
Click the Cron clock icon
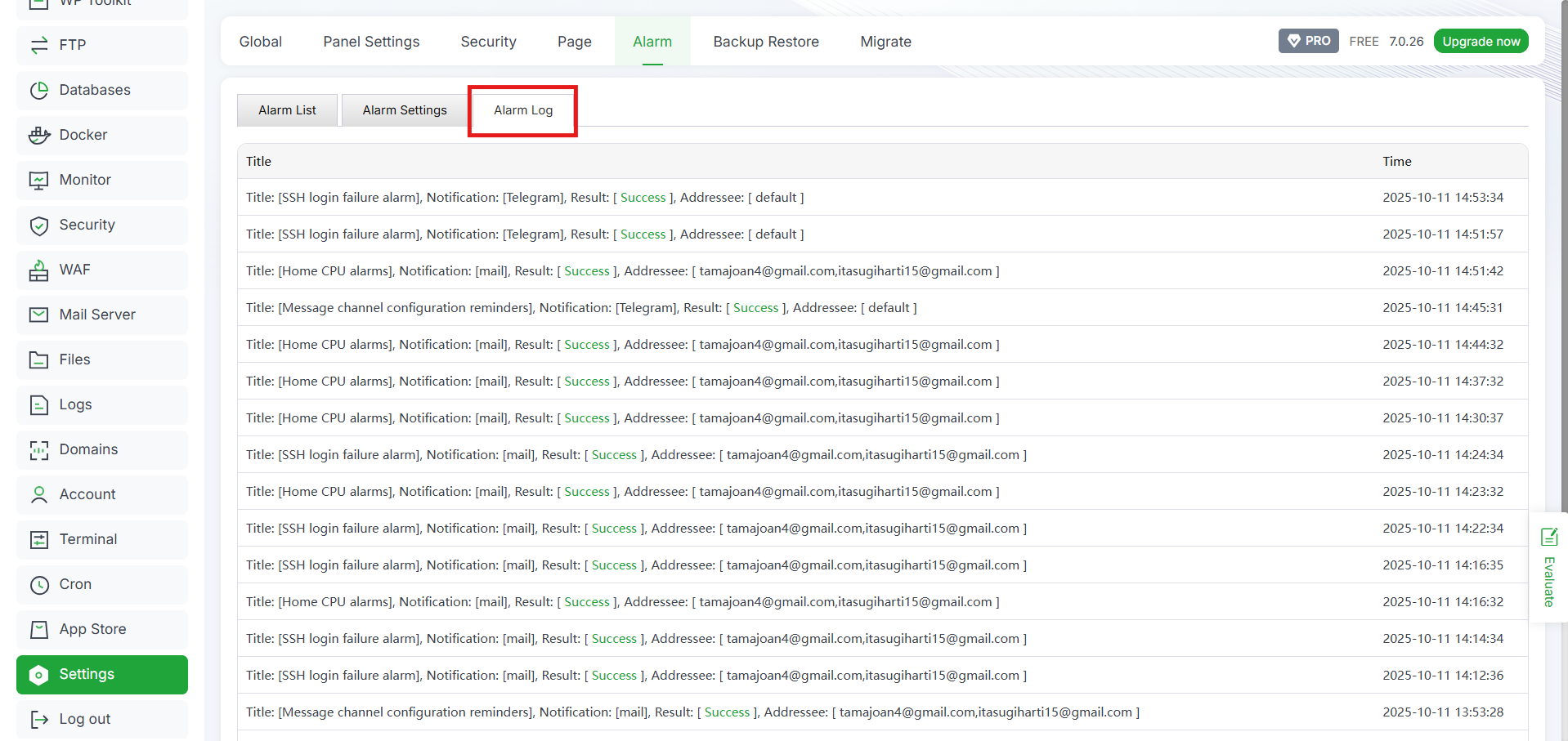[x=38, y=584]
